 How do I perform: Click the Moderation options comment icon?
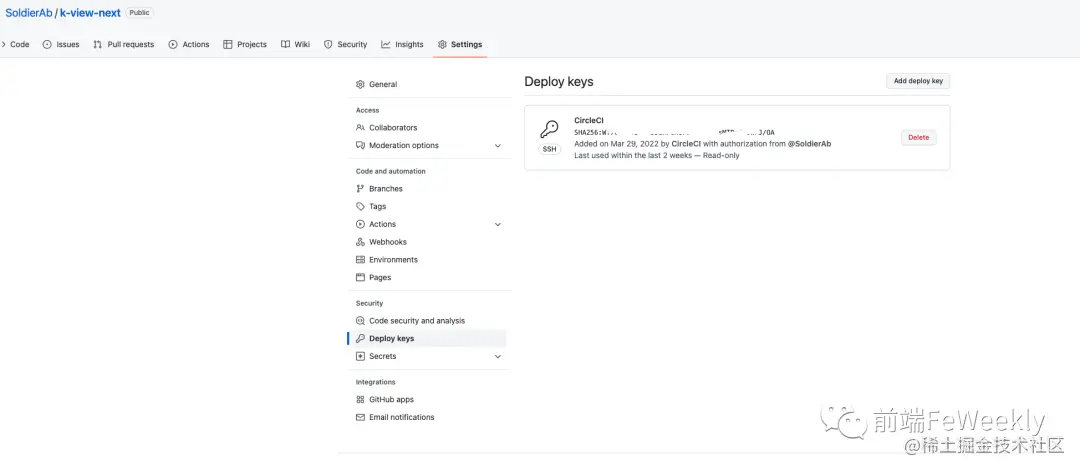(360, 145)
